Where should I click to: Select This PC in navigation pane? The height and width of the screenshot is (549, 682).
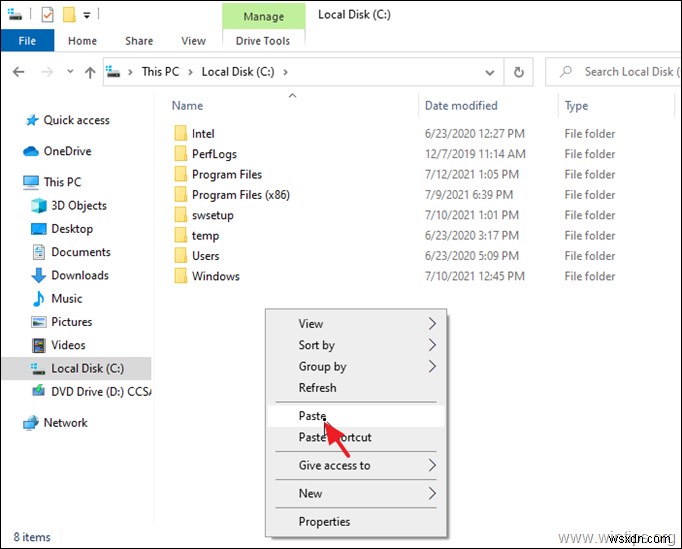62,182
